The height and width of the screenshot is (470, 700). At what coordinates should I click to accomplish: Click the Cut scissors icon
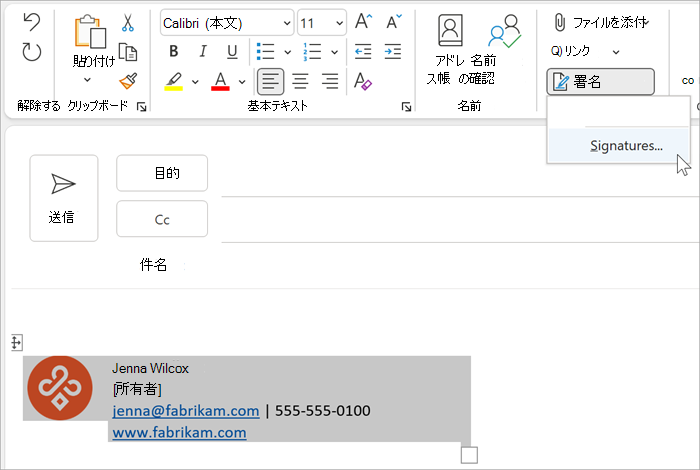coord(128,23)
